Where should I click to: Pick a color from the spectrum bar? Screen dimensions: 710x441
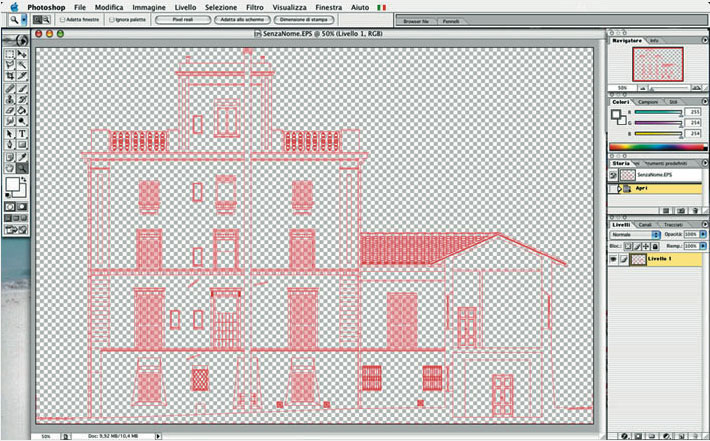[655, 148]
